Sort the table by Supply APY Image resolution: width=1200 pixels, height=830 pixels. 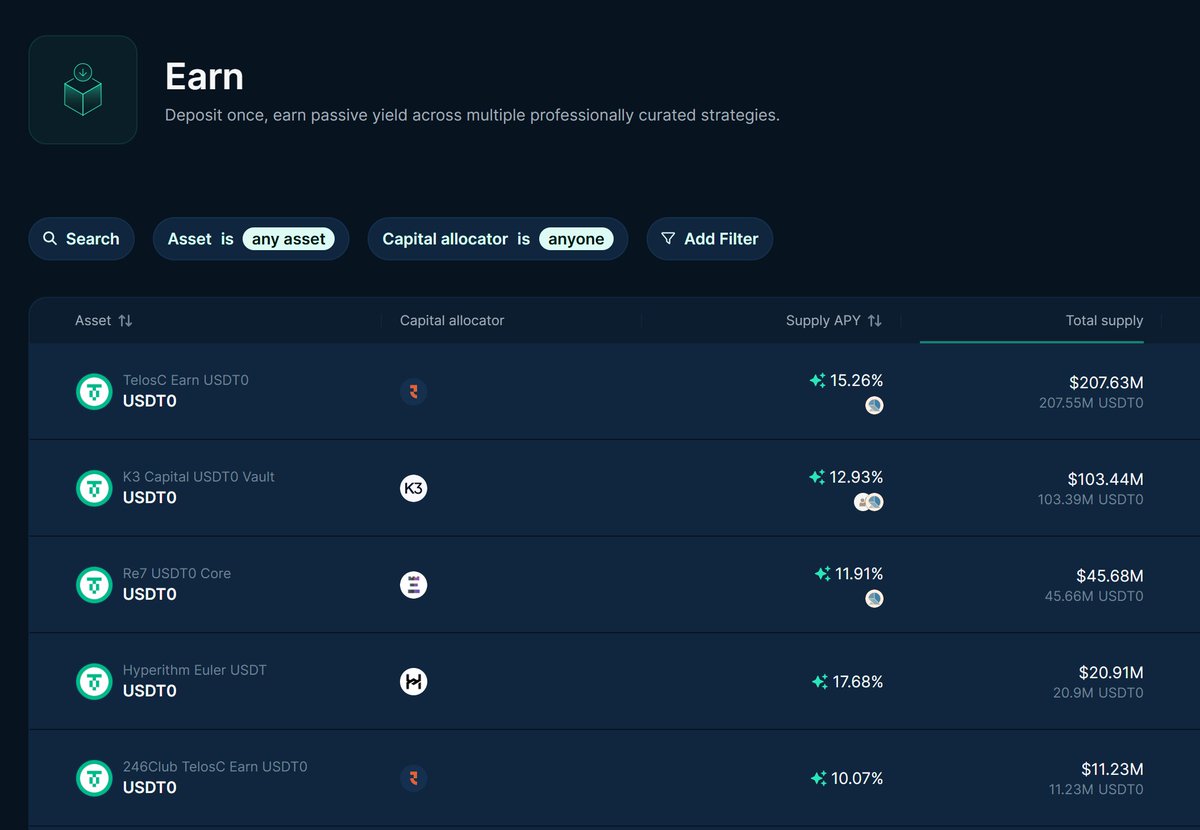(834, 321)
